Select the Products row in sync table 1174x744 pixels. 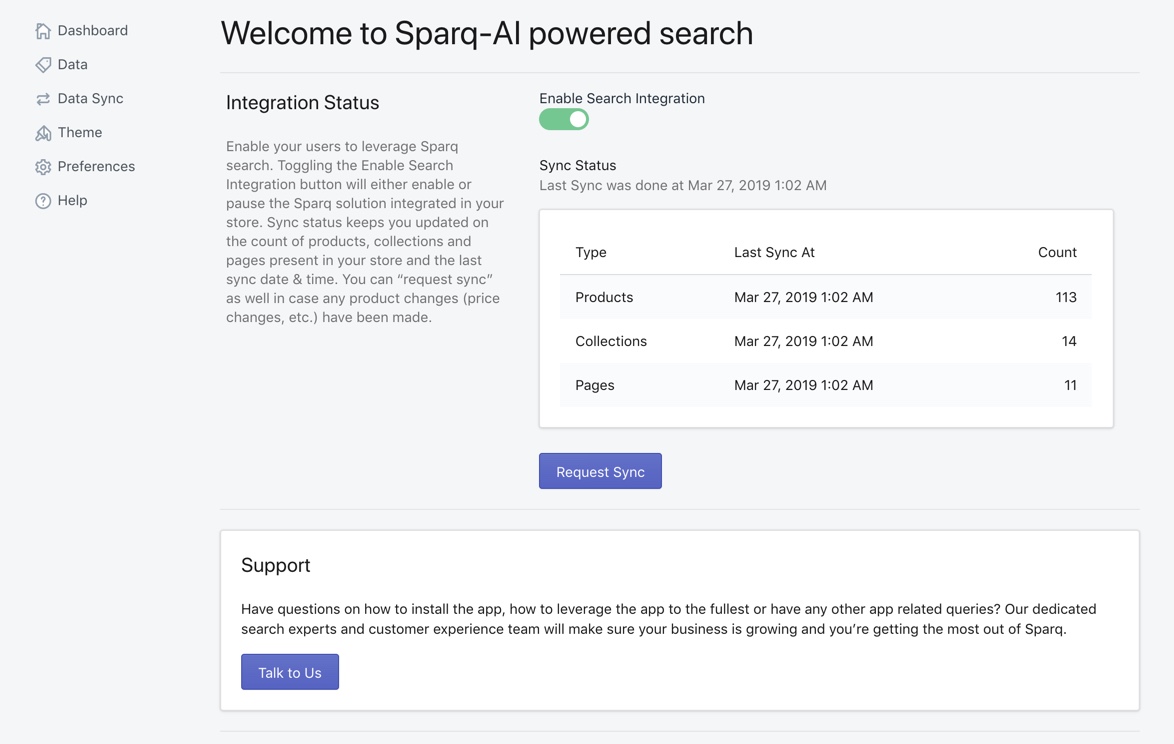point(604,298)
